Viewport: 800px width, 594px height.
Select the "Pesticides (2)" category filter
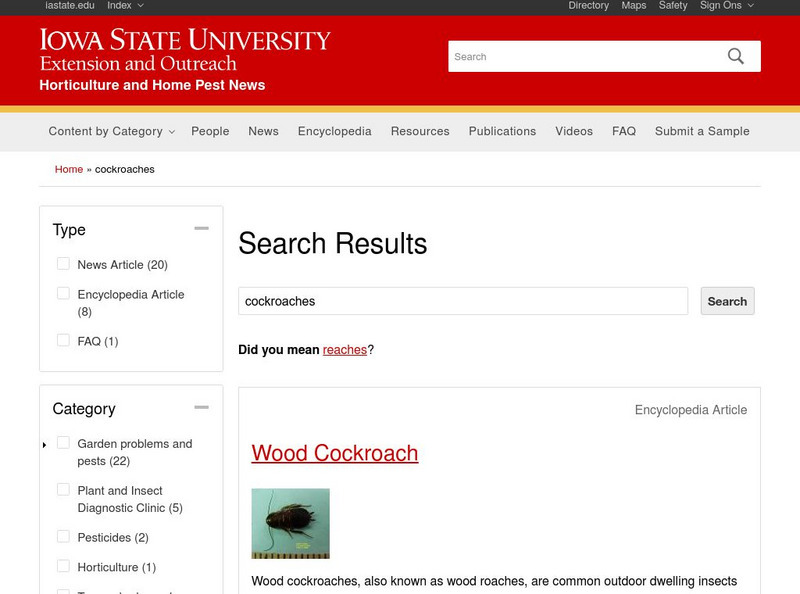point(63,537)
